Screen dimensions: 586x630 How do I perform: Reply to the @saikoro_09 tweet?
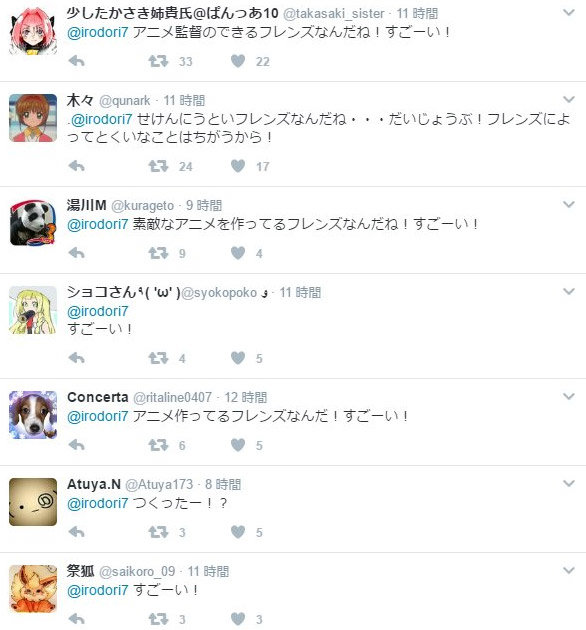[76, 619]
